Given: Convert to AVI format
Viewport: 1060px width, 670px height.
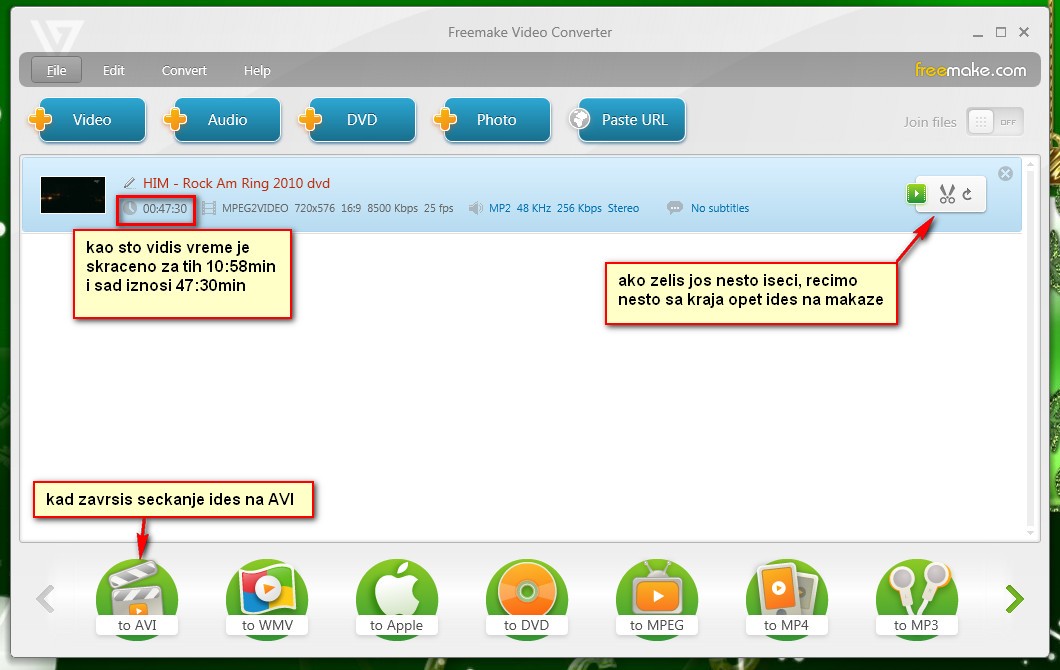Looking at the screenshot, I should click(137, 598).
